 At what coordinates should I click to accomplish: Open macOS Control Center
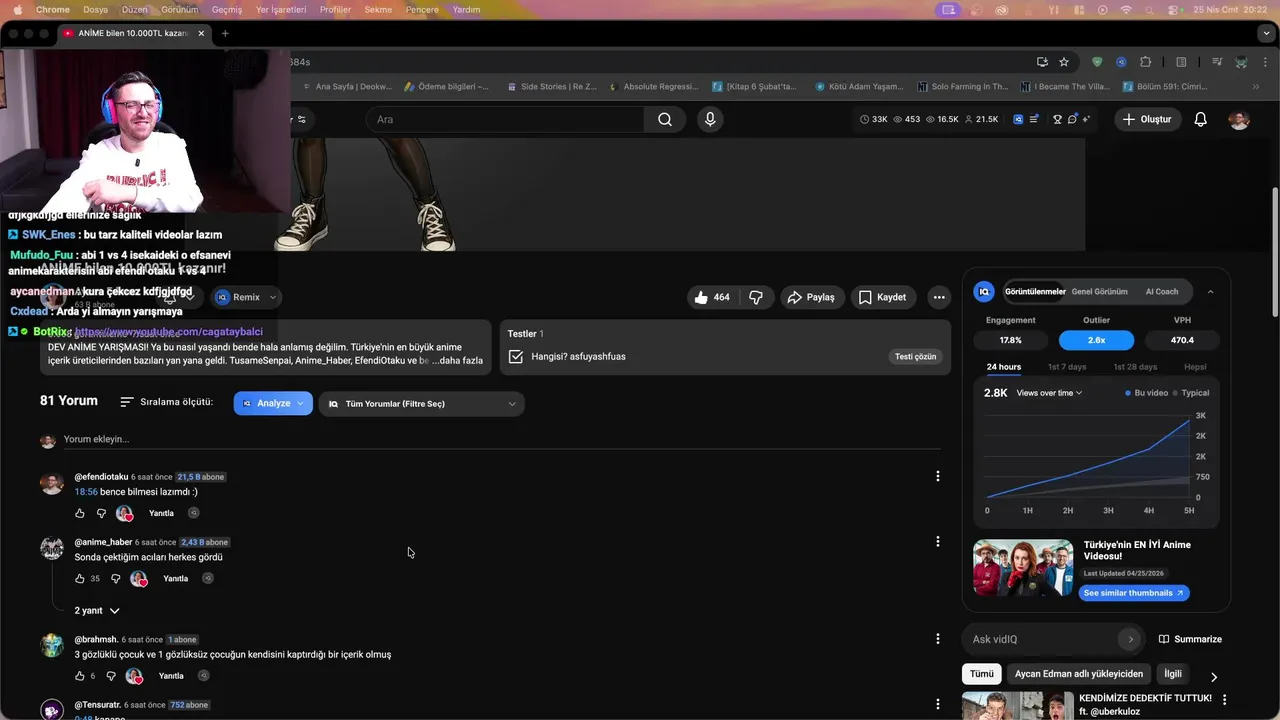(1174, 9)
